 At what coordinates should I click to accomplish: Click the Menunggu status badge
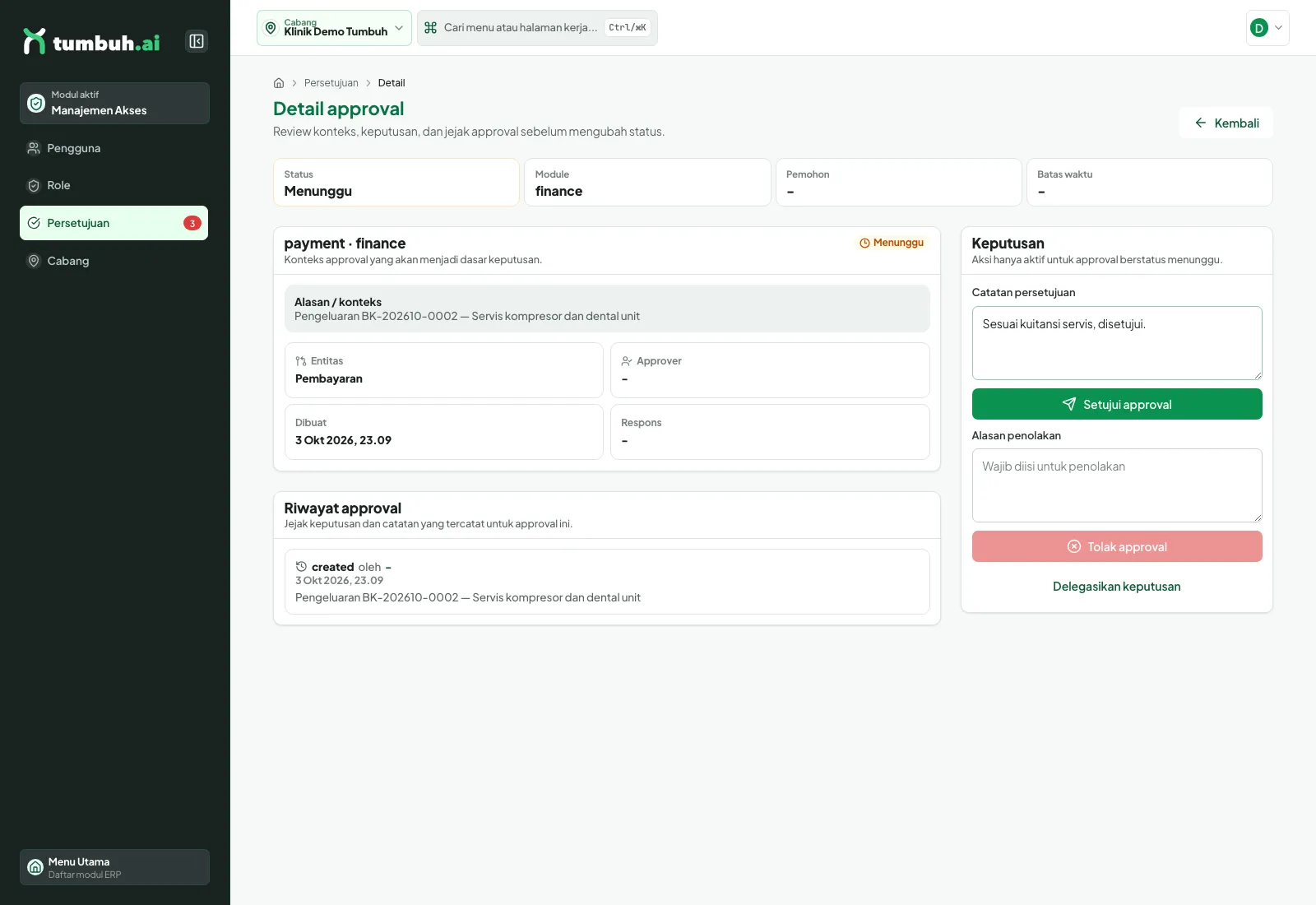point(892,243)
